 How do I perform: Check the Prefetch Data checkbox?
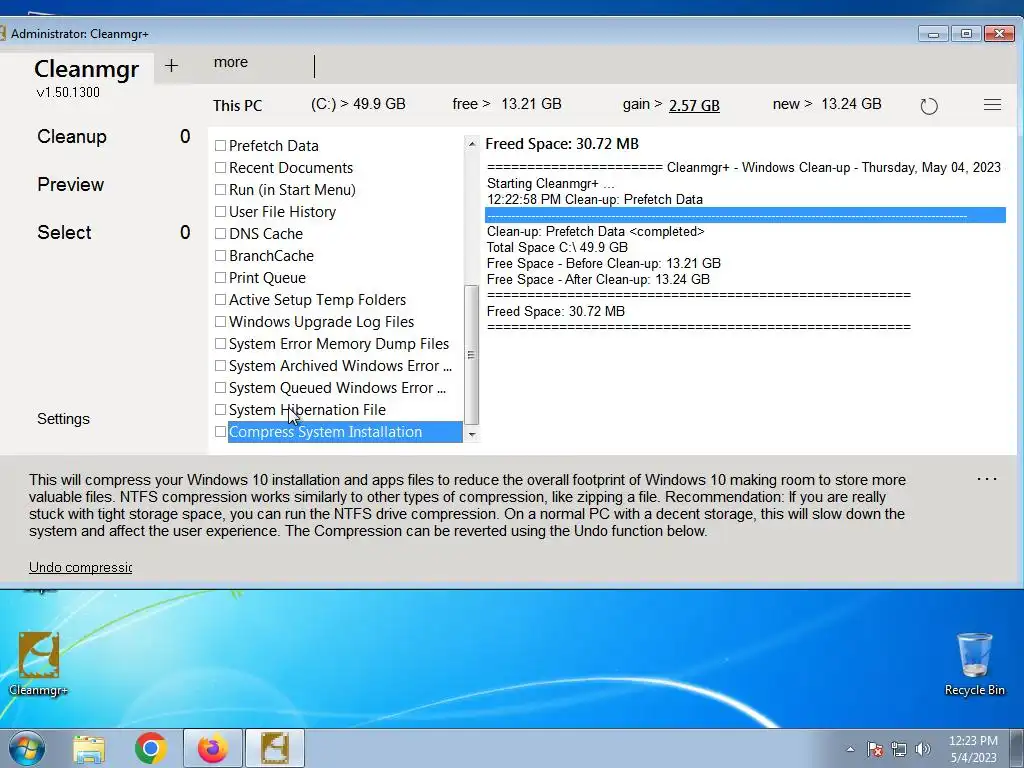(x=221, y=146)
